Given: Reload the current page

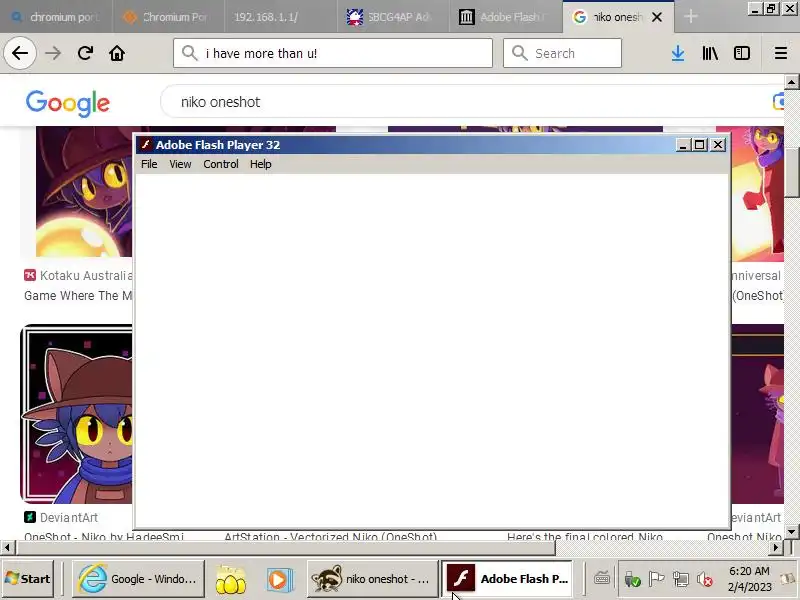Looking at the screenshot, I should pos(85,53).
